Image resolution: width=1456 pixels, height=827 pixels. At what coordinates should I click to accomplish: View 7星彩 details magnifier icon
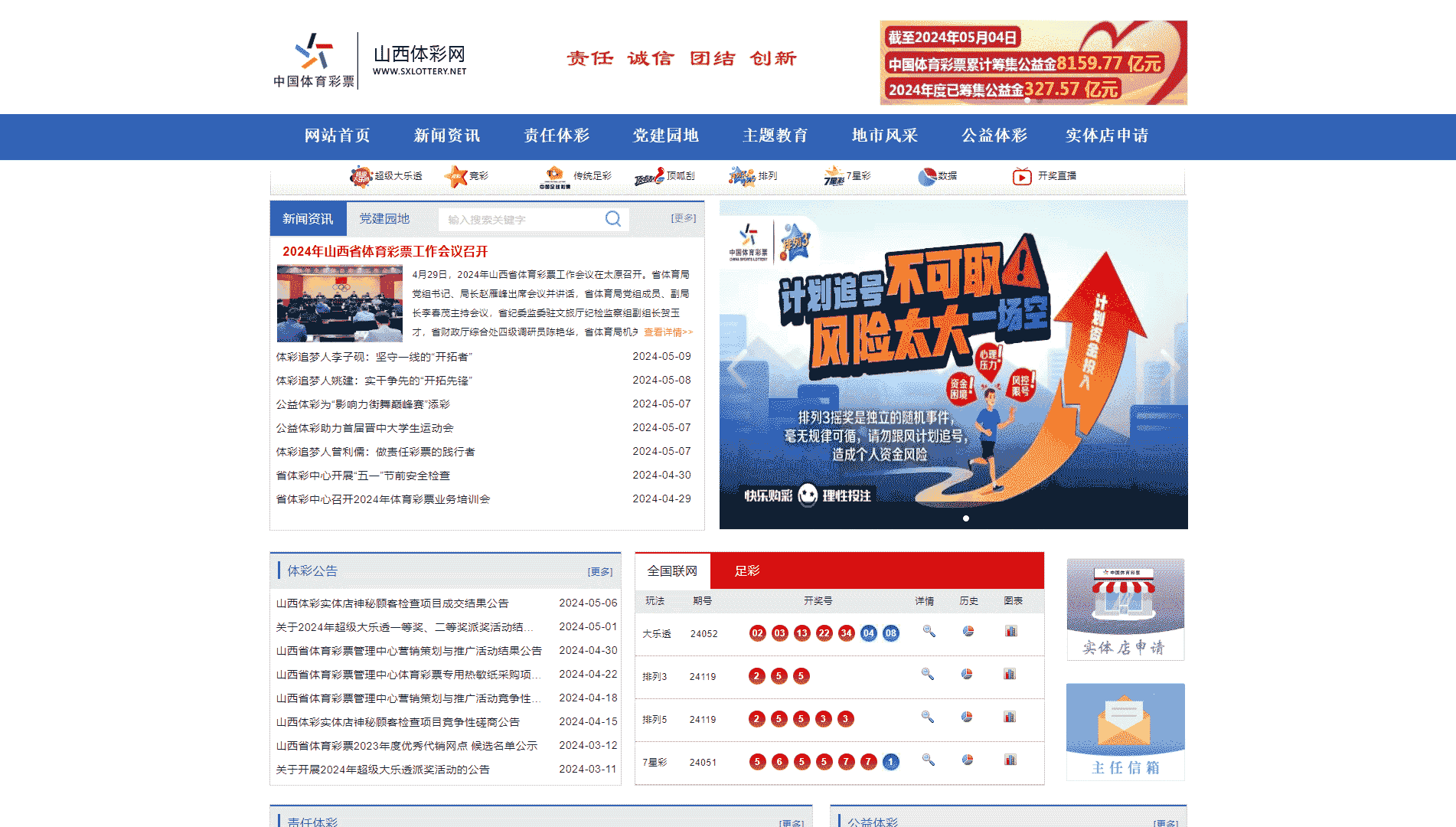coord(928,760)
